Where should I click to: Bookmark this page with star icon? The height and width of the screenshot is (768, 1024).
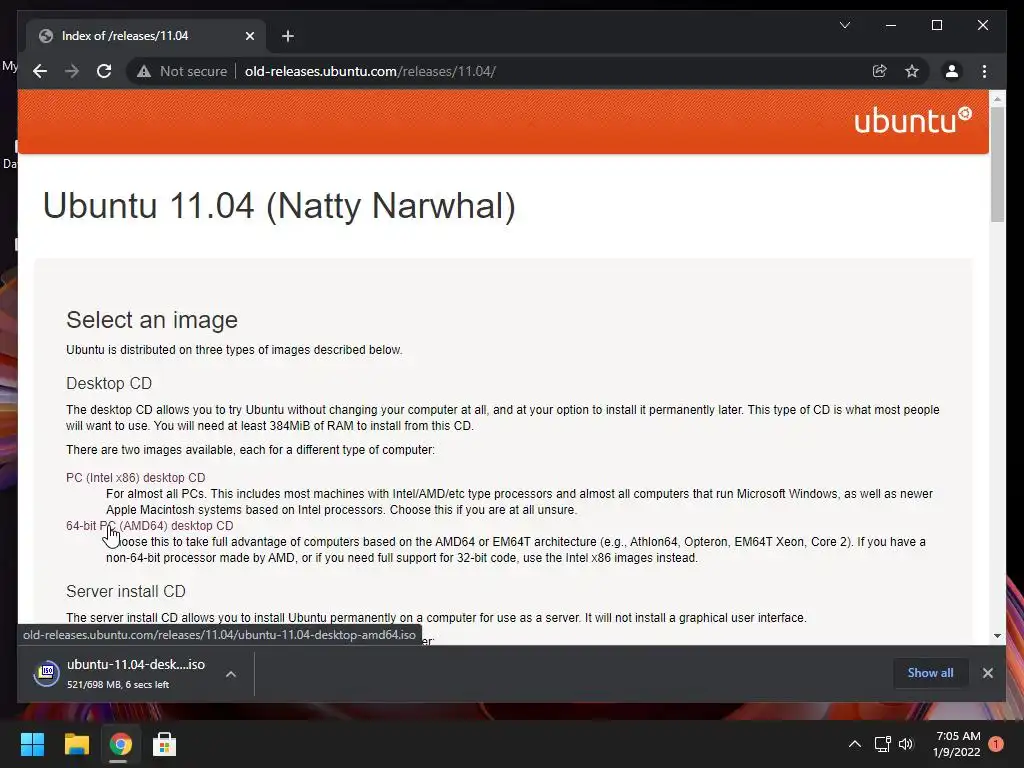tap(912, 71)
